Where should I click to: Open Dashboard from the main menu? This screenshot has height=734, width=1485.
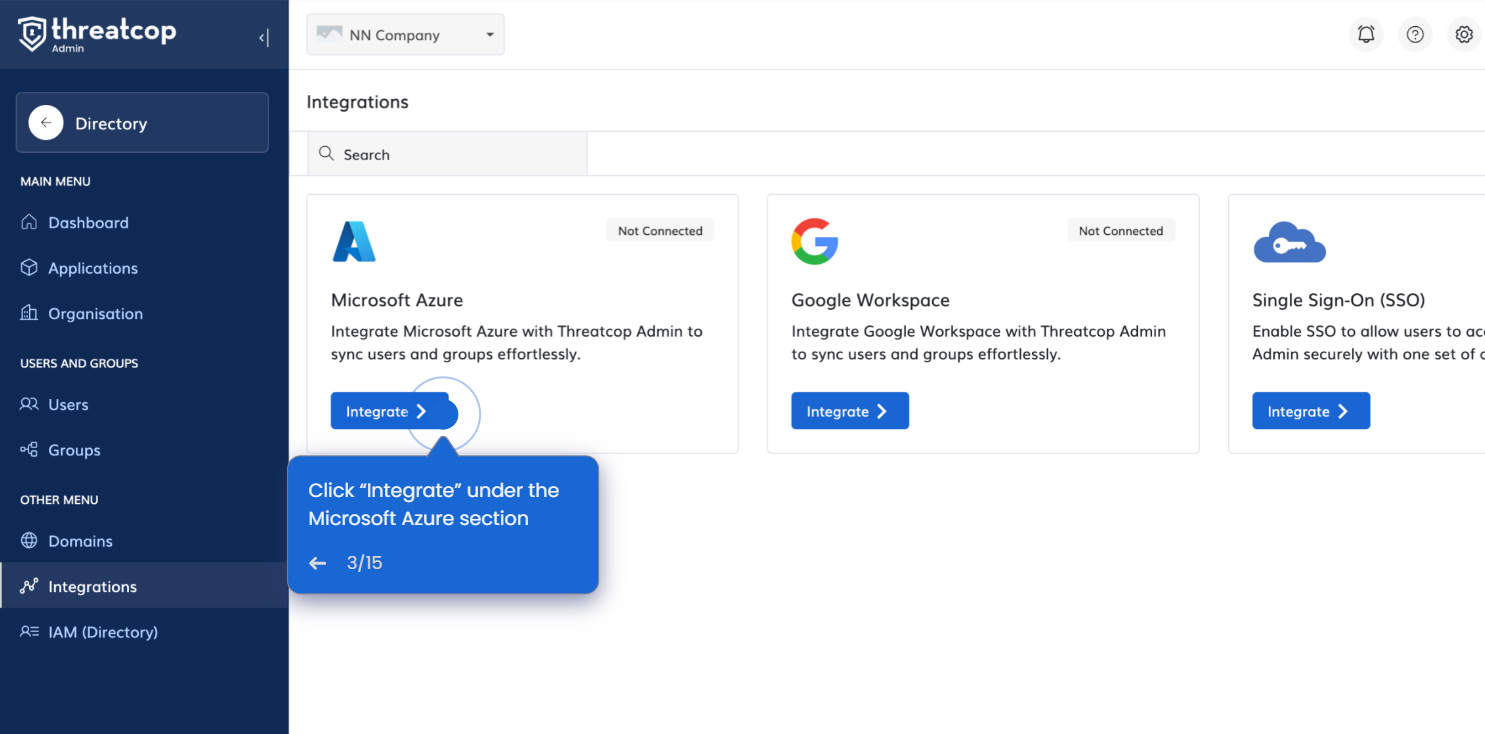tap(88, 223)
